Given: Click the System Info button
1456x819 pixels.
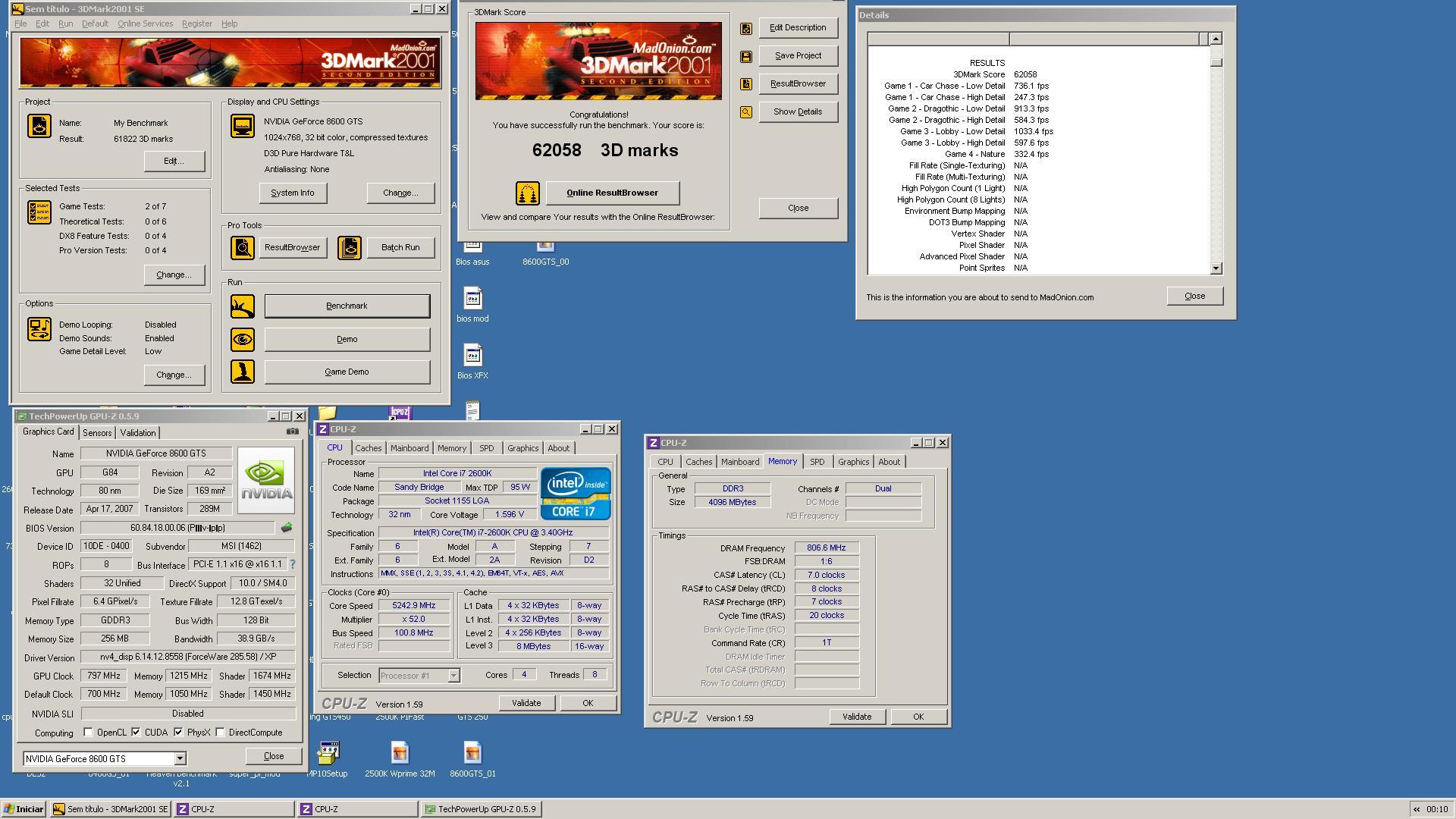Looking at the screenshot, I should click(x=293, y=193).
